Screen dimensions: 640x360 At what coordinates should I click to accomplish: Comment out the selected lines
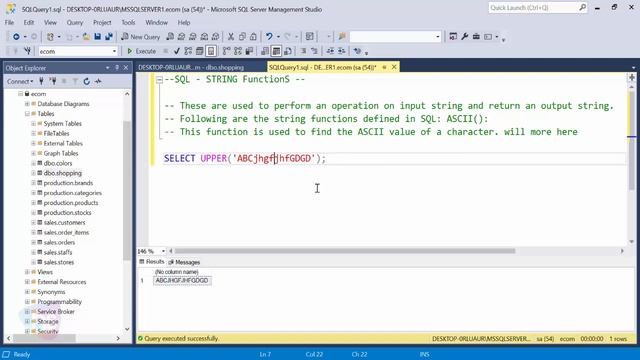click(303, 51)
